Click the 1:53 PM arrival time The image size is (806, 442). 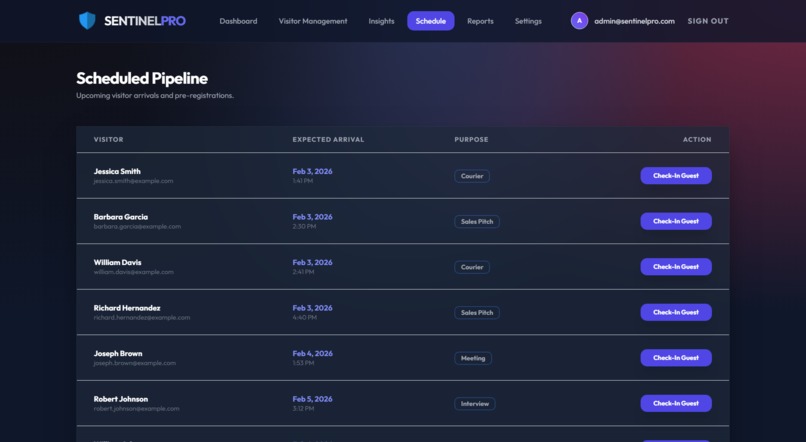(303, 363)
